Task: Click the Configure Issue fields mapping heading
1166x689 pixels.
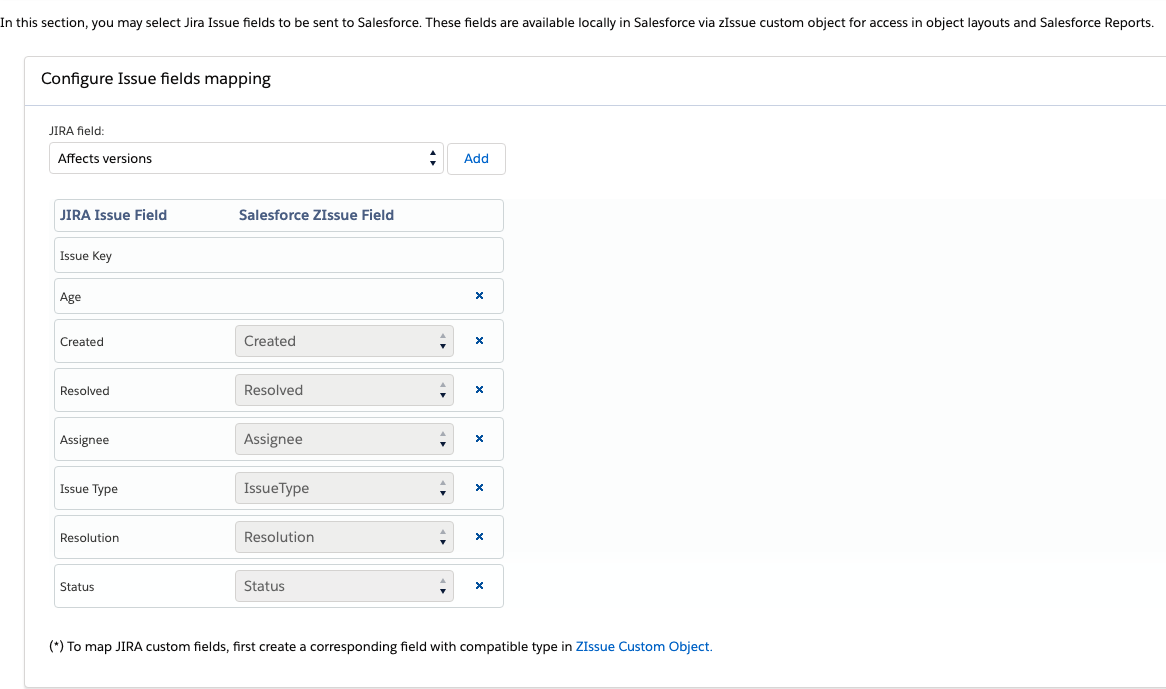Action: [x=156, y=79]
